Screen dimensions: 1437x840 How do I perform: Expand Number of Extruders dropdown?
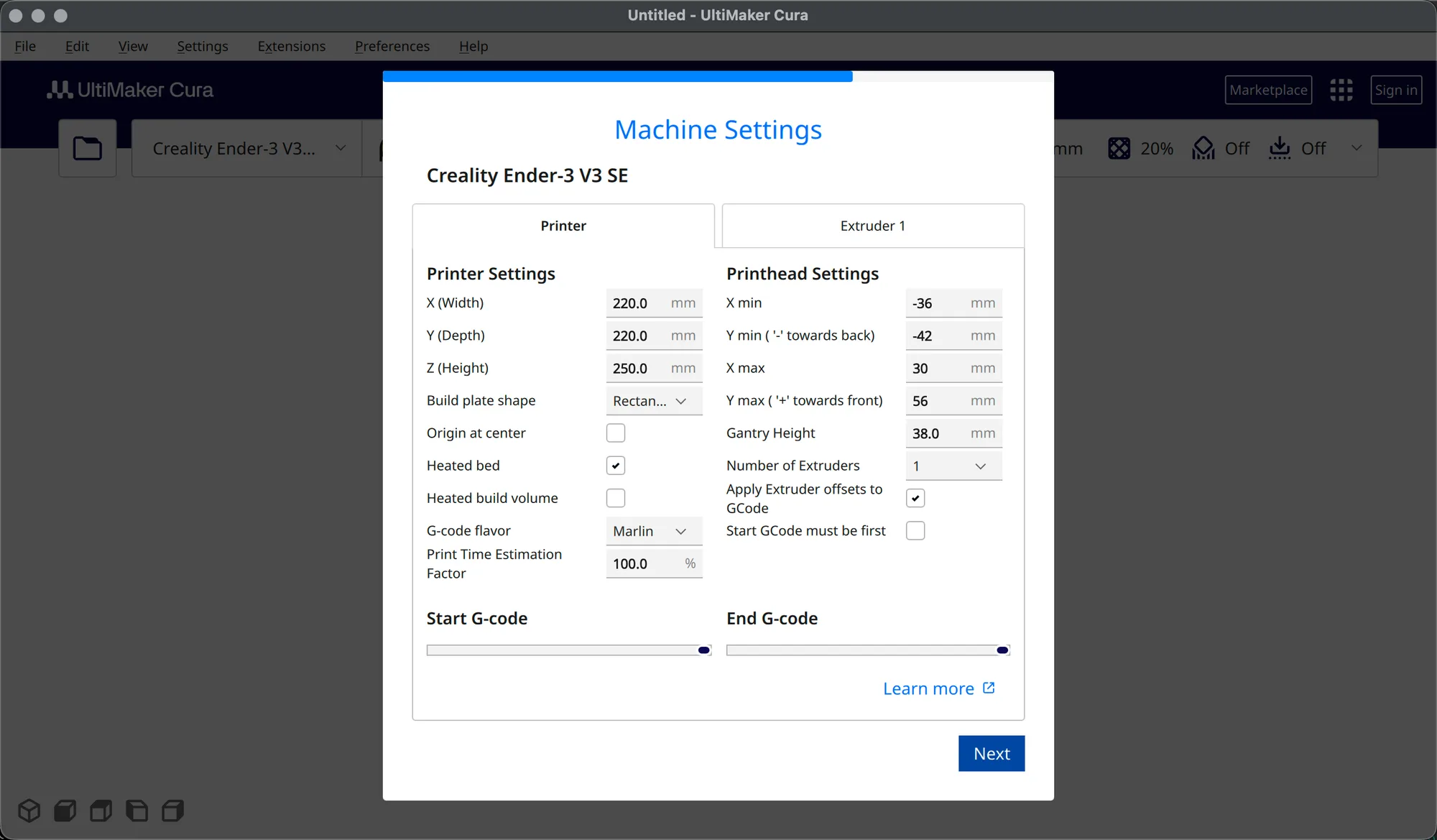[953, 466]
